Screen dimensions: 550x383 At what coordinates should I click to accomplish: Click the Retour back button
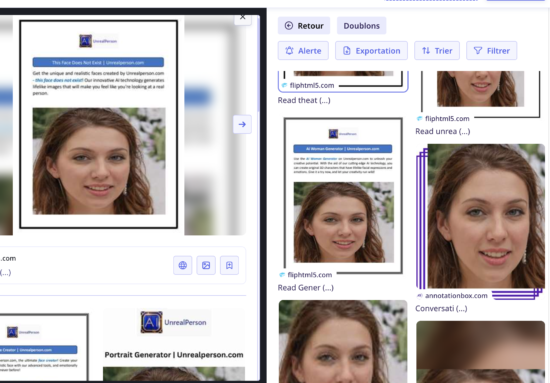click(304, 26)
